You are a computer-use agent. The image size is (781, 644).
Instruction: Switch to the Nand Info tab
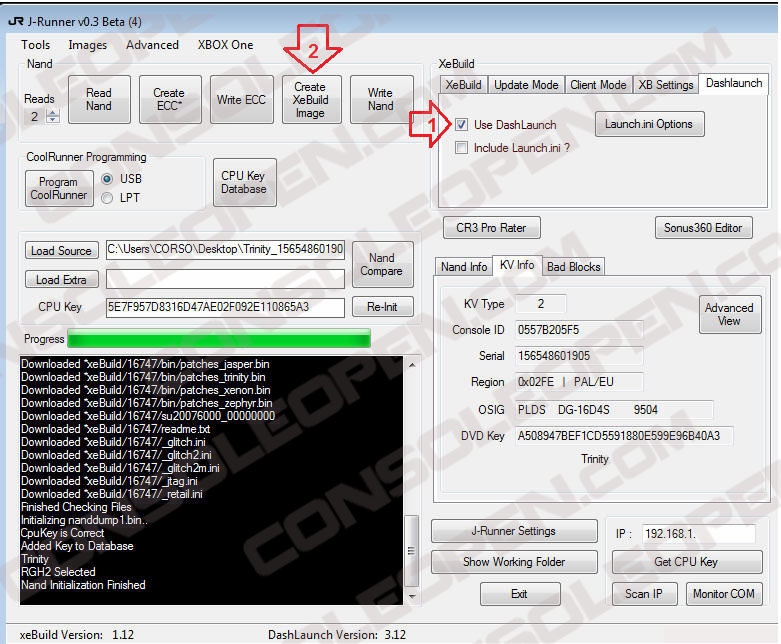click(464, 266)
